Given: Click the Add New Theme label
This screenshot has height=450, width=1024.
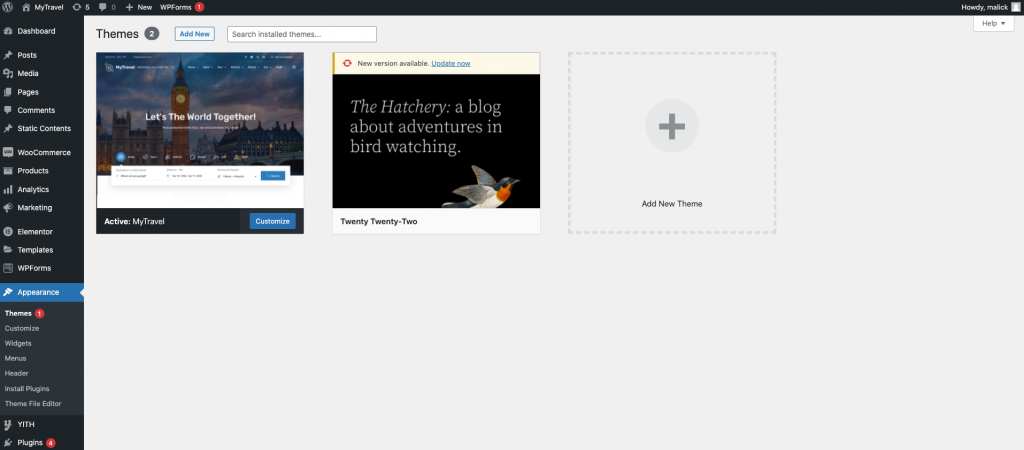Looking at the screenshot, I should point(672,204).
